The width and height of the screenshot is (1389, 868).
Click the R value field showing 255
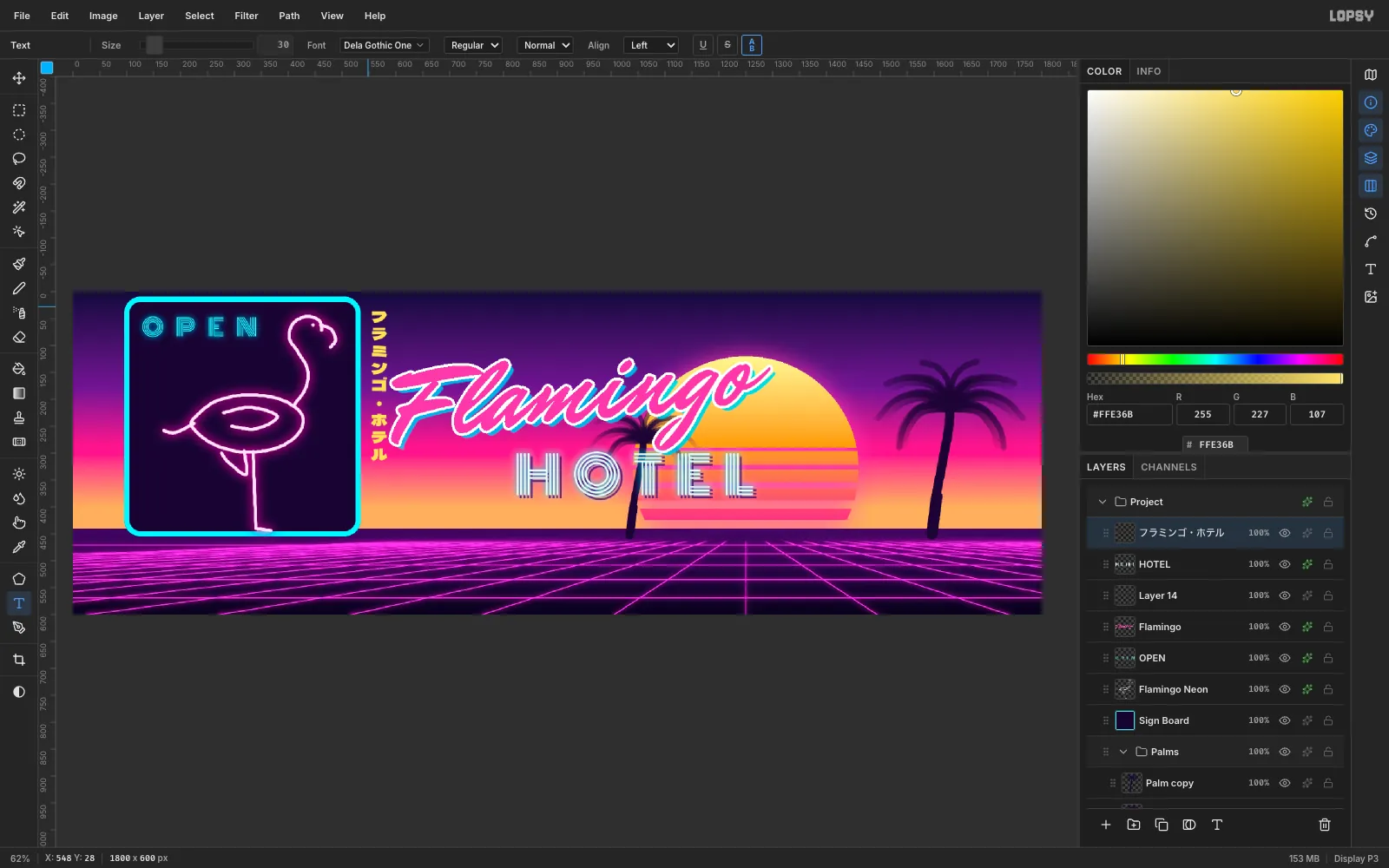tap(1202, 415)
